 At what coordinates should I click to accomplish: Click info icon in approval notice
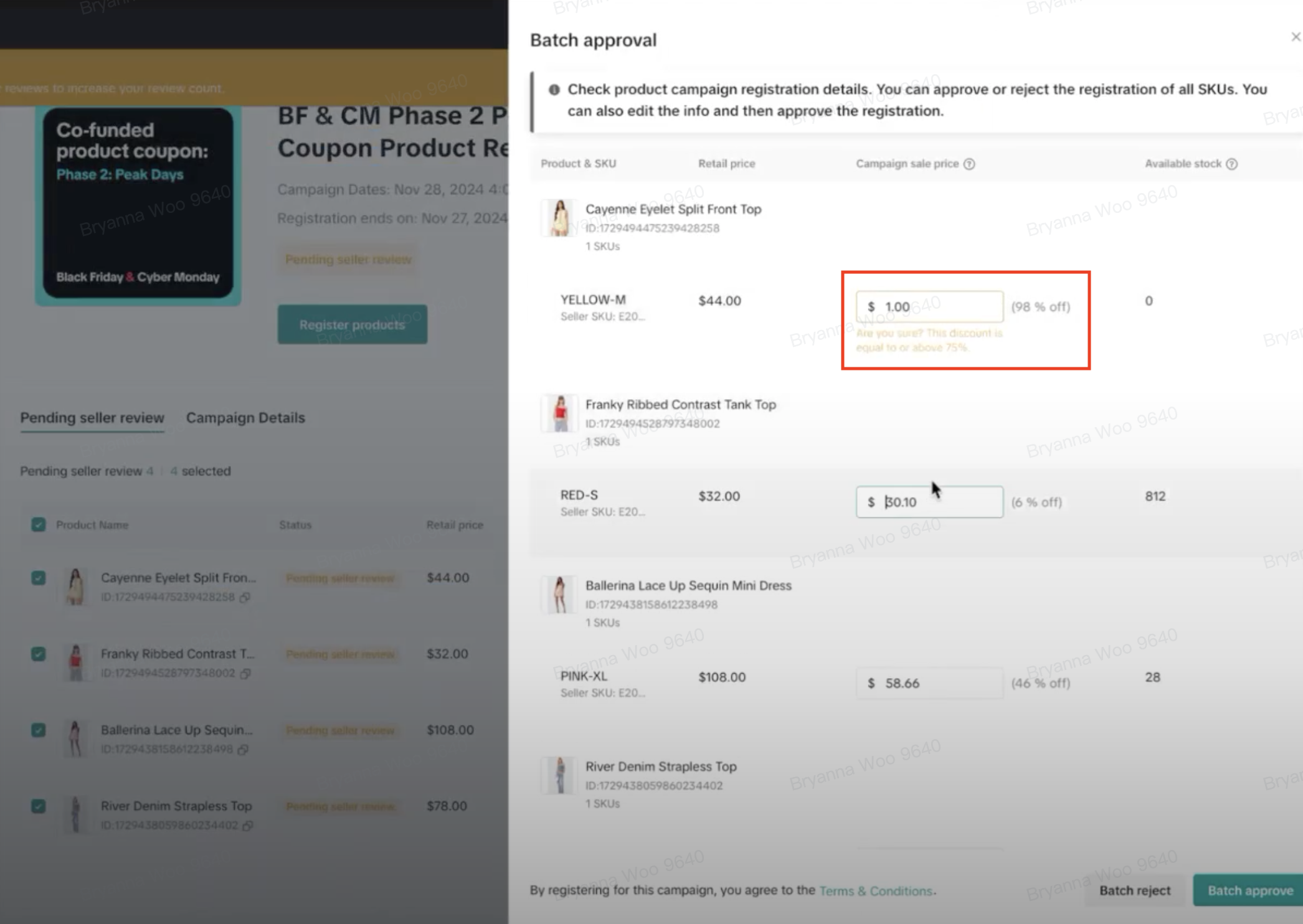[x=554, y=90]
